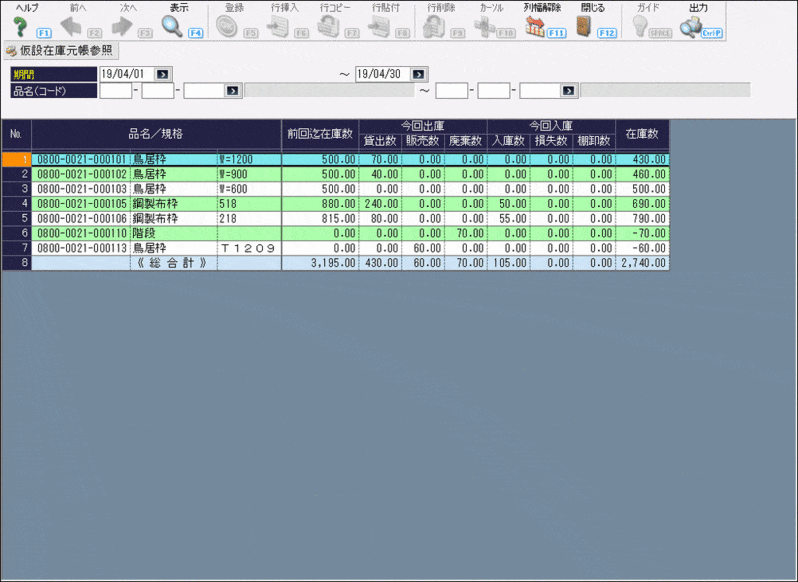Click the 今回入庫 group header
Image resolution: width=798 pixels, height=582 pixels.
point(551,127)
